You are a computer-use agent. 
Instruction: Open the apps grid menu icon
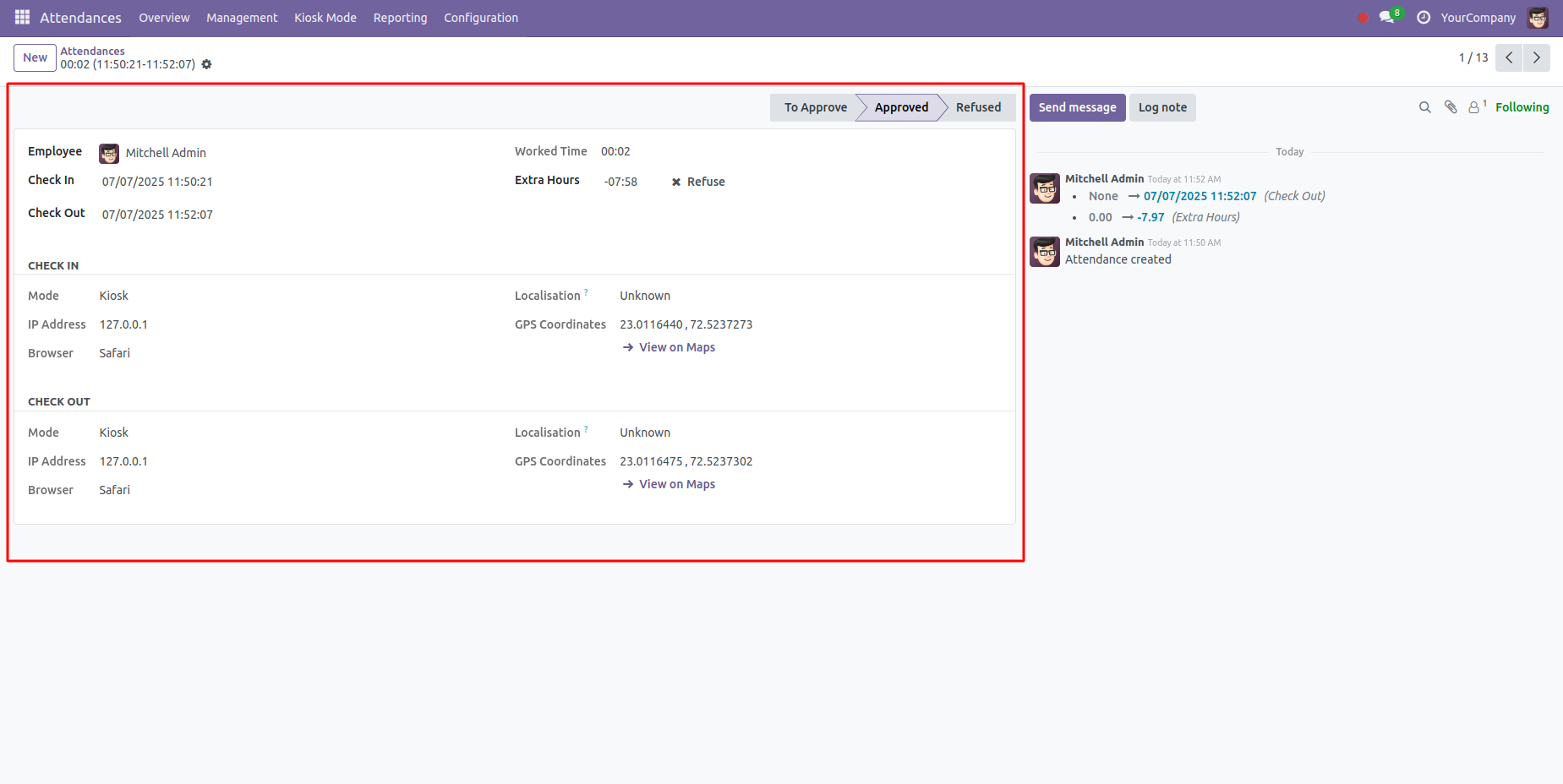coord(22,17)
